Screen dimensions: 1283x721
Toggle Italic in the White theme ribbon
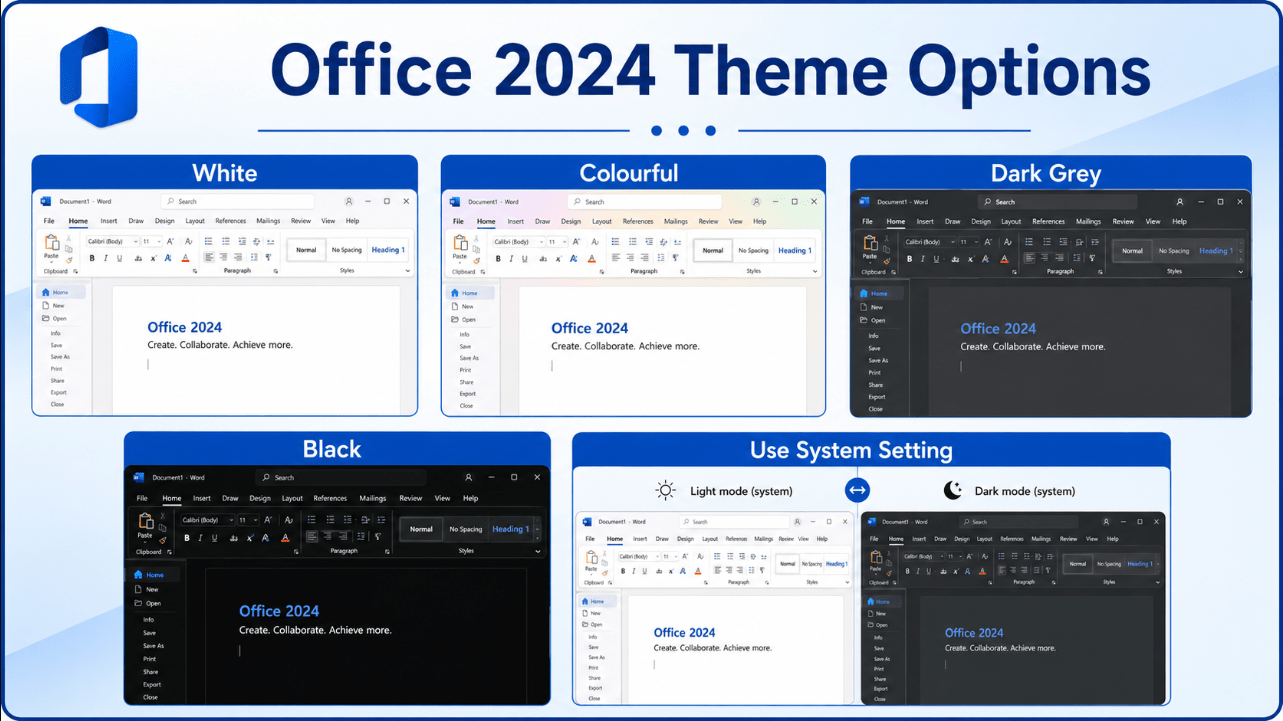(105, 259)
